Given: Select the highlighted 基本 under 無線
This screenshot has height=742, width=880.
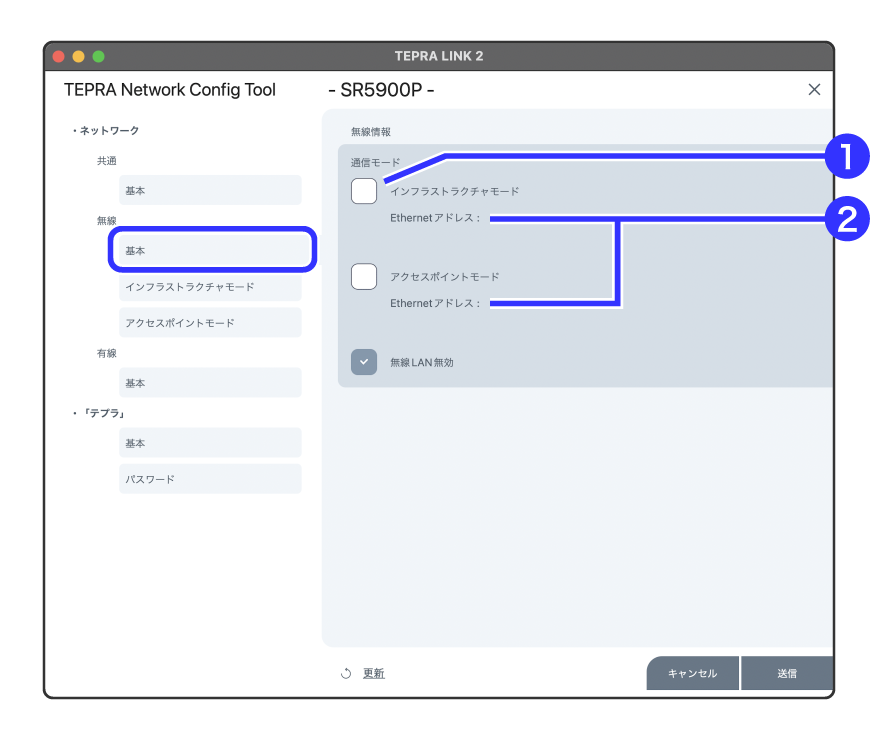Looking at the screenshot, I should pos(212,250).
